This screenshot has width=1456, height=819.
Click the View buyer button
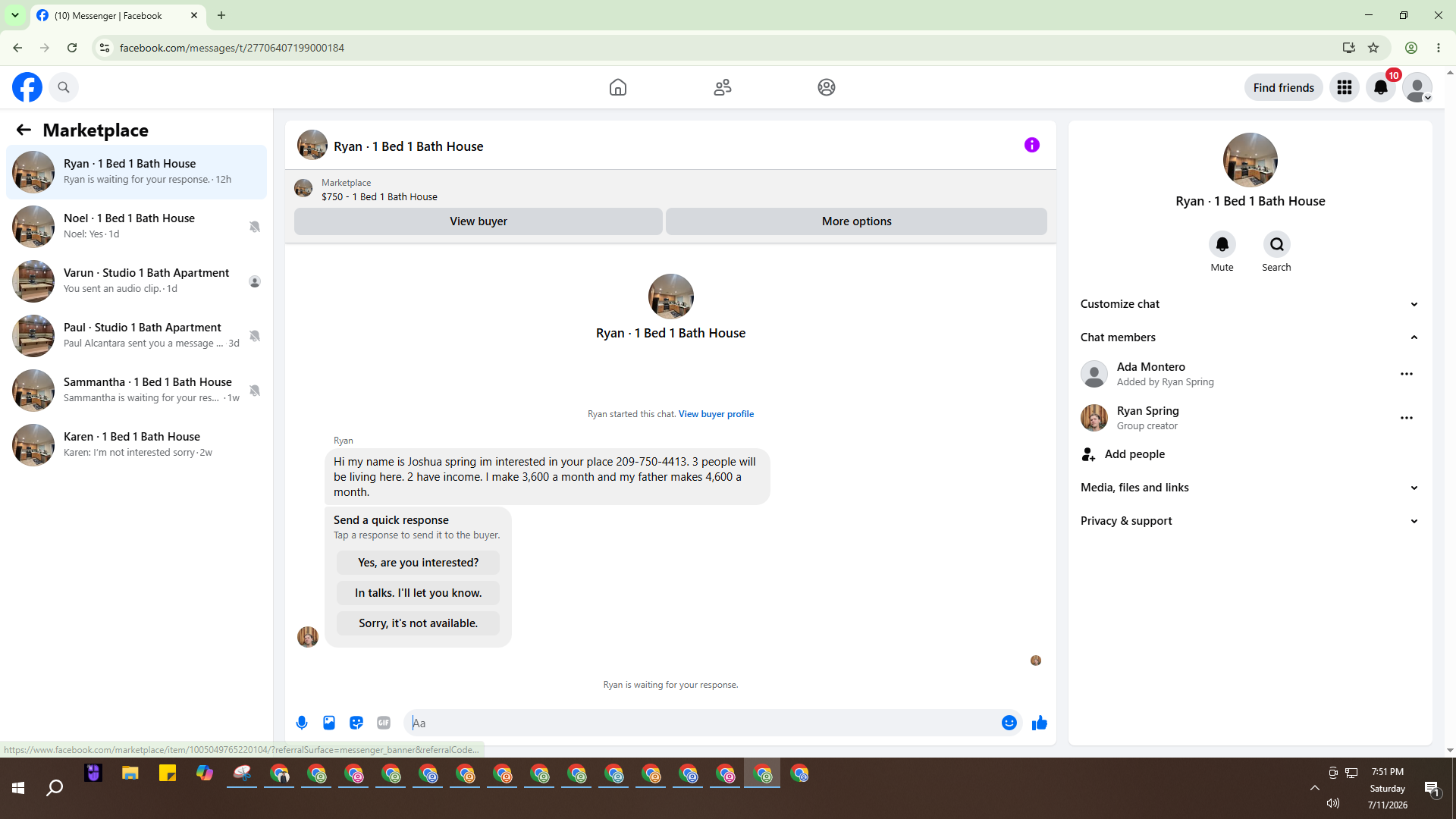pyautogui.click(x=479, y=221)
